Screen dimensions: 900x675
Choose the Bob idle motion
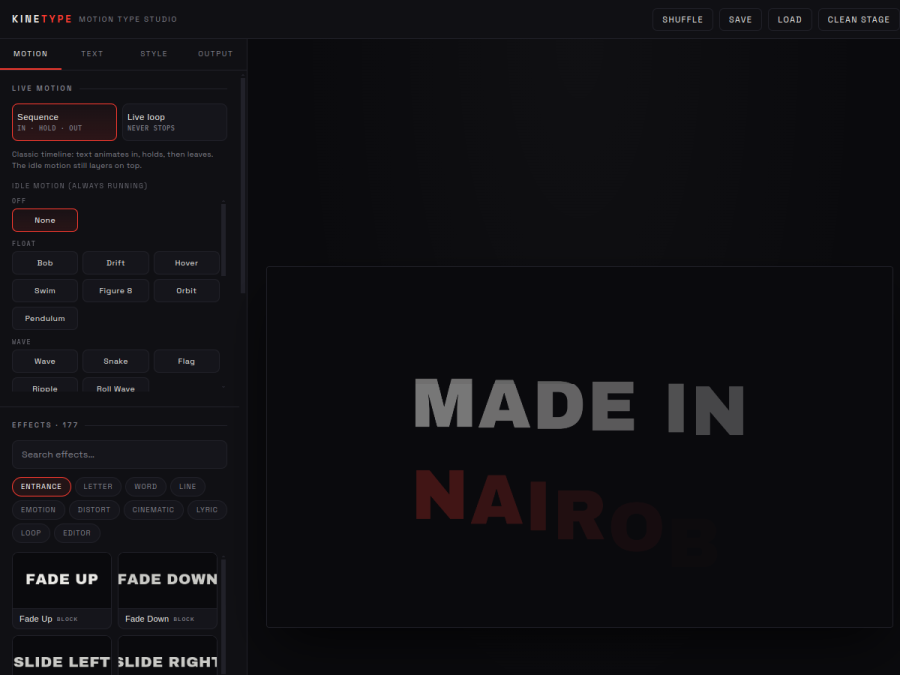coord(45,263)
